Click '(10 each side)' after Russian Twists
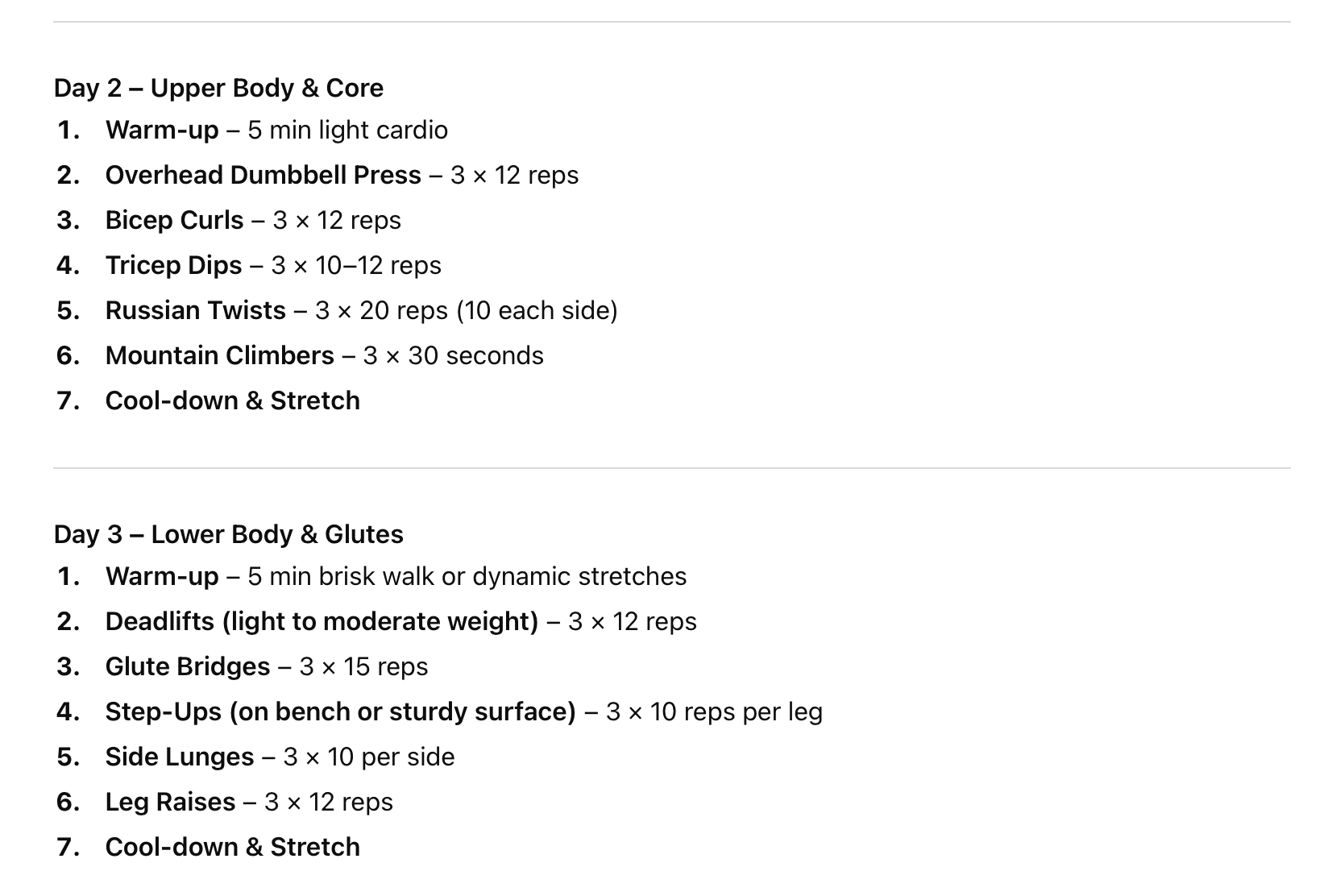 tap(537, 310)
